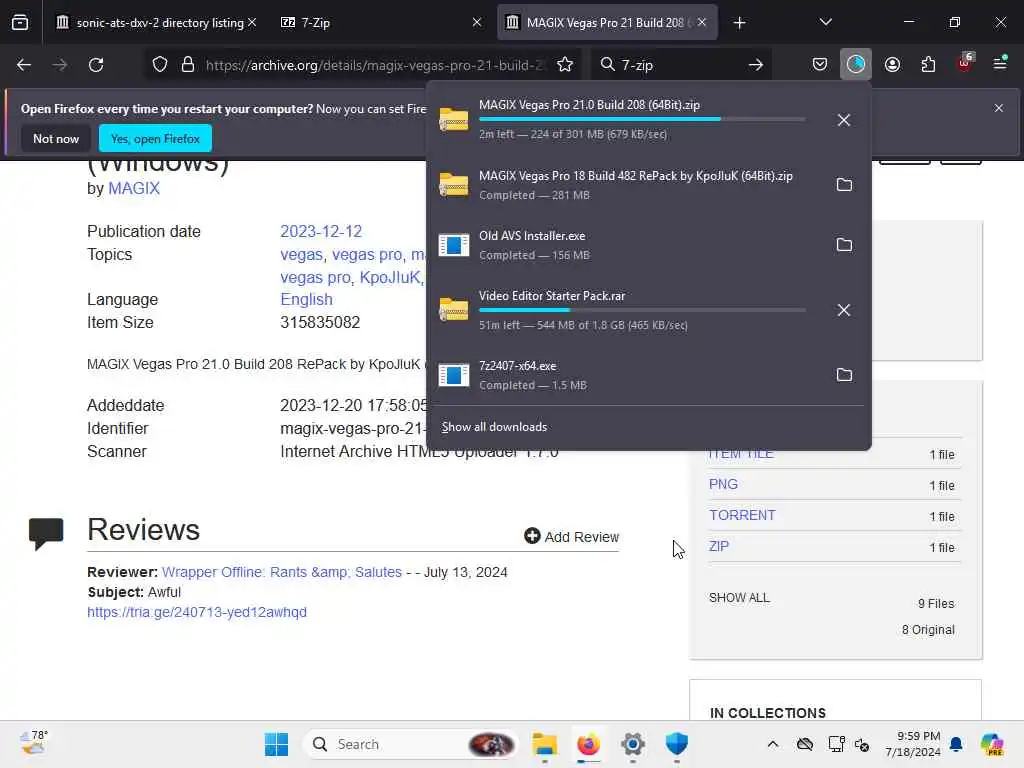
Task: Open the notifications bell icon
Action: tap(956, 744)
